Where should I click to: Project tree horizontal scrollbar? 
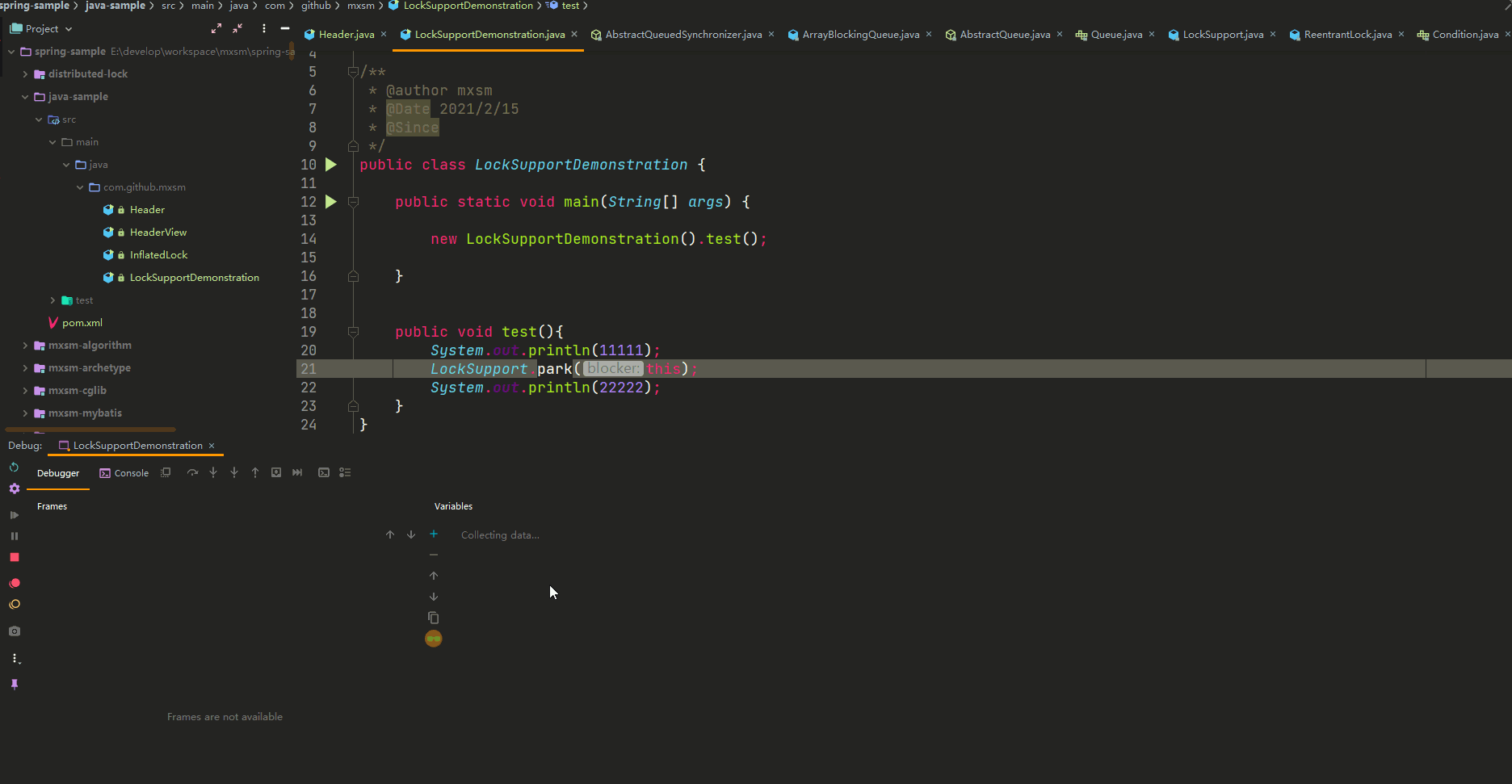pos(90,430)
